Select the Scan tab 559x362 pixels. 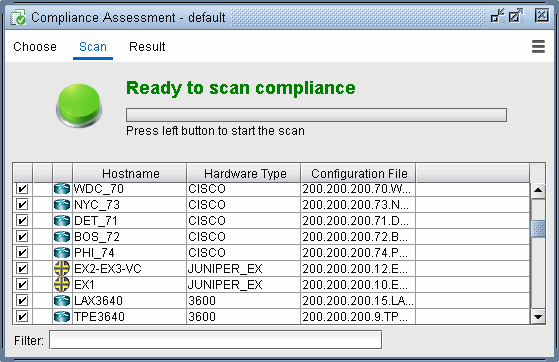pos(93,47)
